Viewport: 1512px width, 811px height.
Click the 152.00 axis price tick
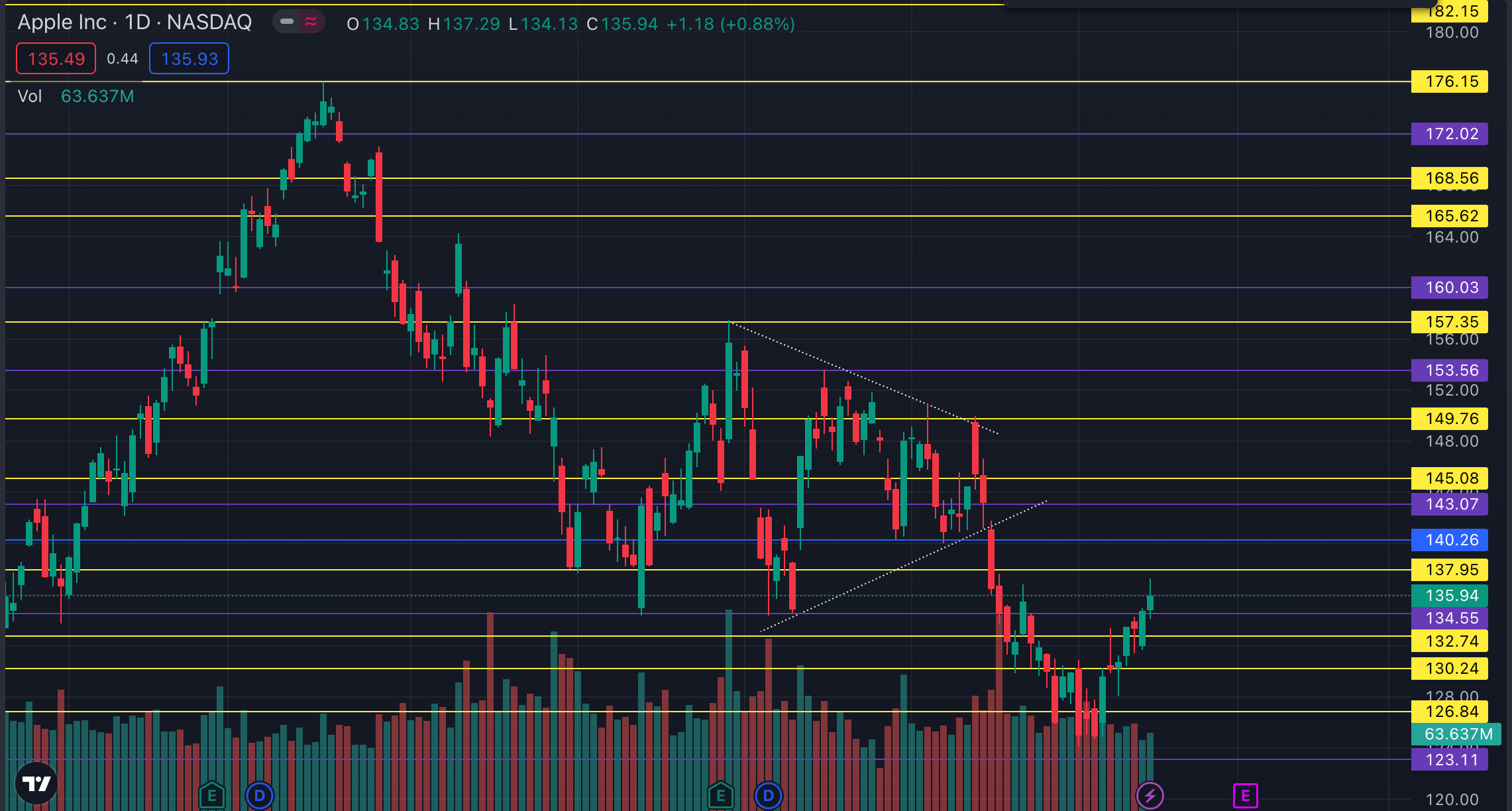click(1452, 390)
